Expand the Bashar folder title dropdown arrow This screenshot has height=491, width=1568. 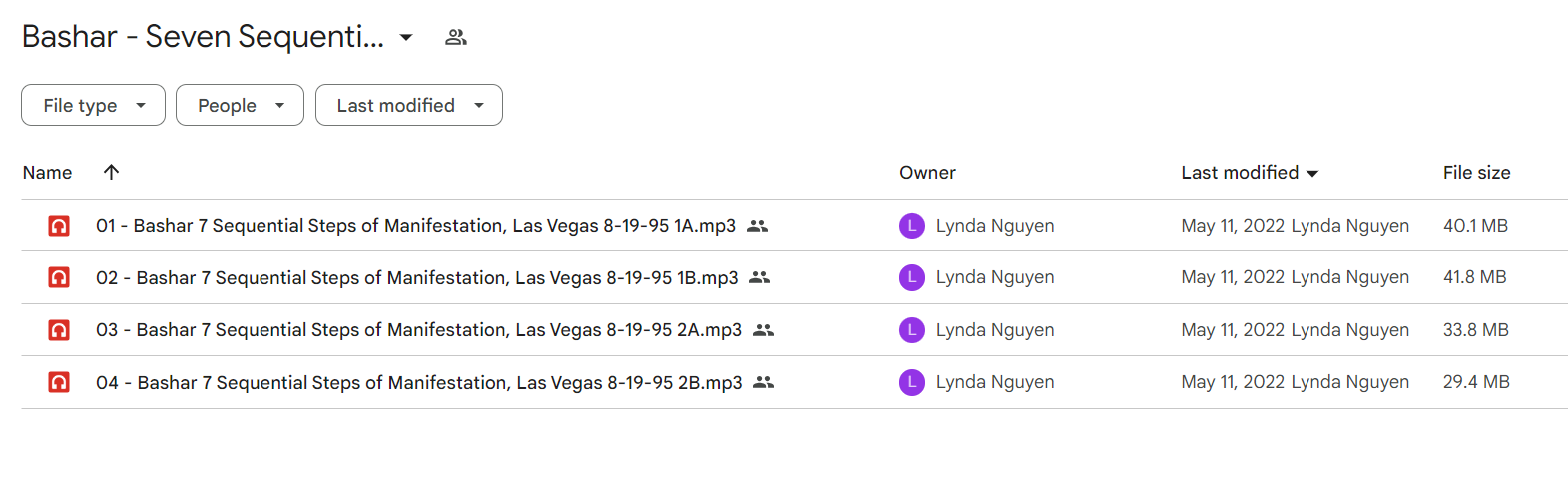[x=406, y=38]
